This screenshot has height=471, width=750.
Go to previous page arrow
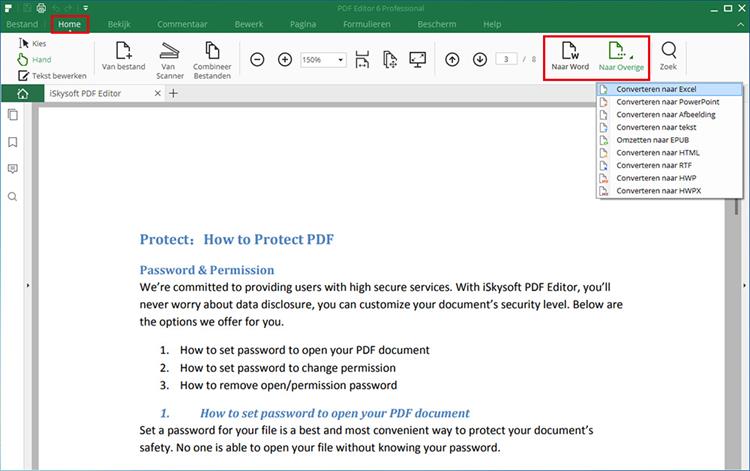452,60
